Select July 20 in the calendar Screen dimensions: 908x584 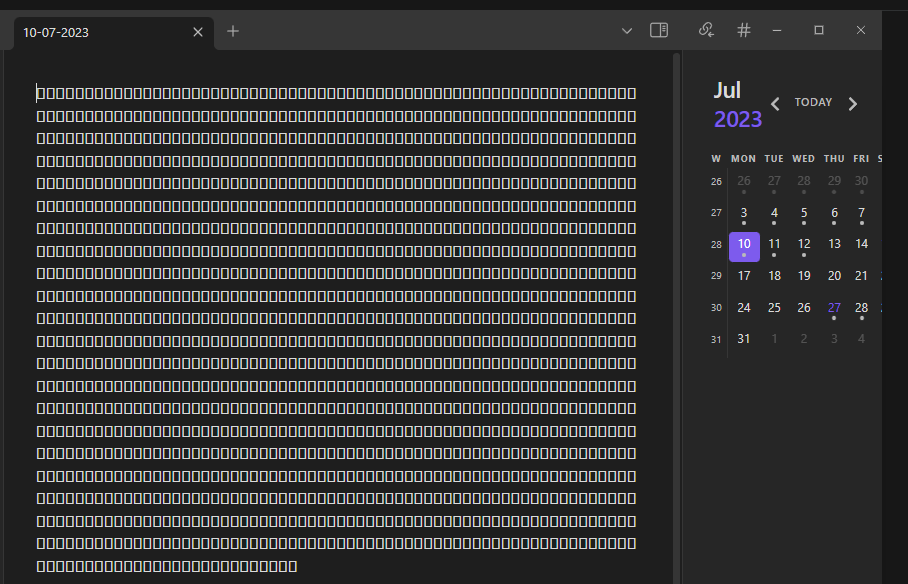(834, 278)
